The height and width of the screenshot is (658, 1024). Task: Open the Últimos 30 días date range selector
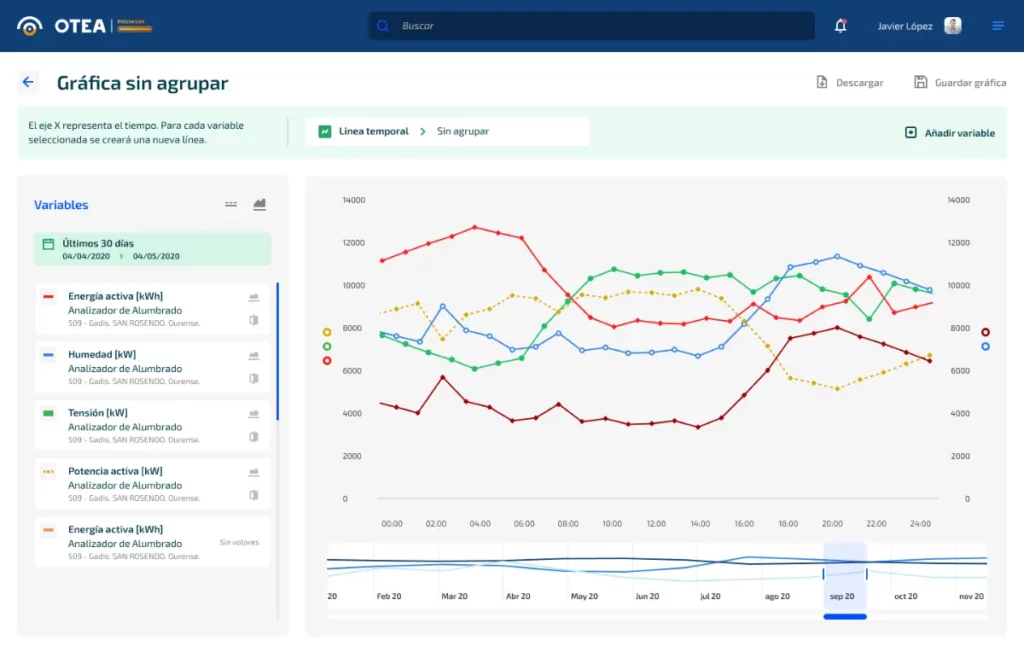[x=153, y=249]
